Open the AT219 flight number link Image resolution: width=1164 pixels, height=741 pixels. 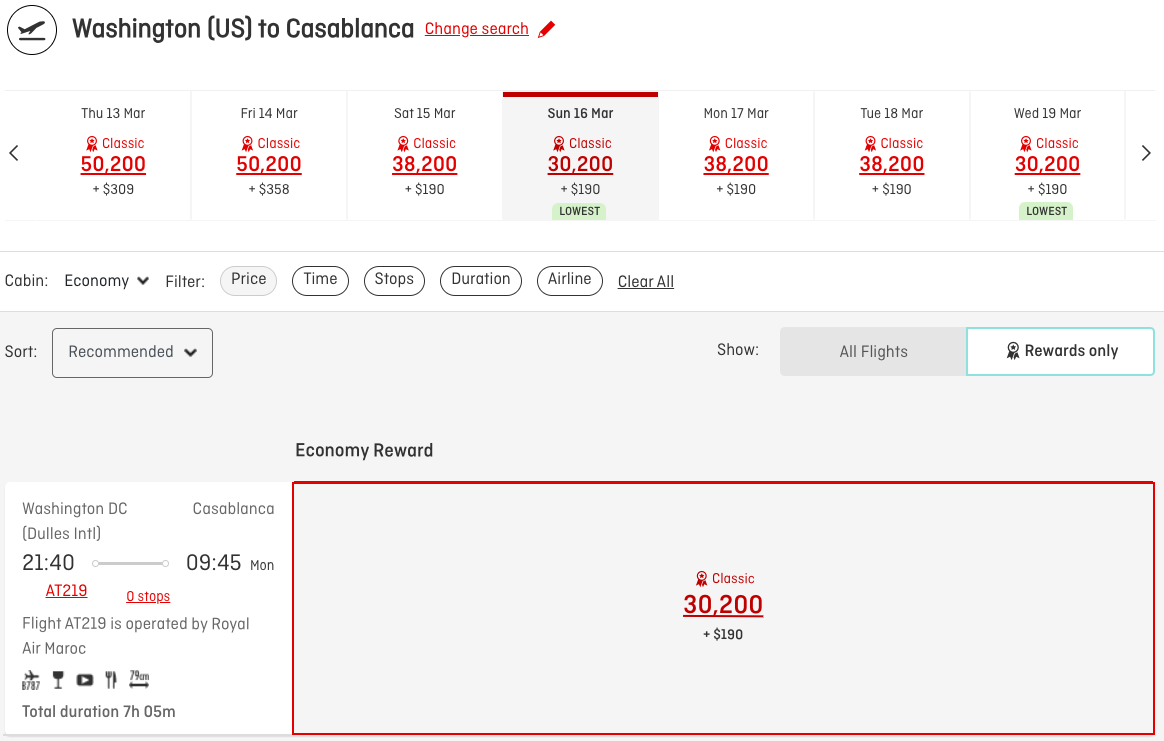coord(66,590)
